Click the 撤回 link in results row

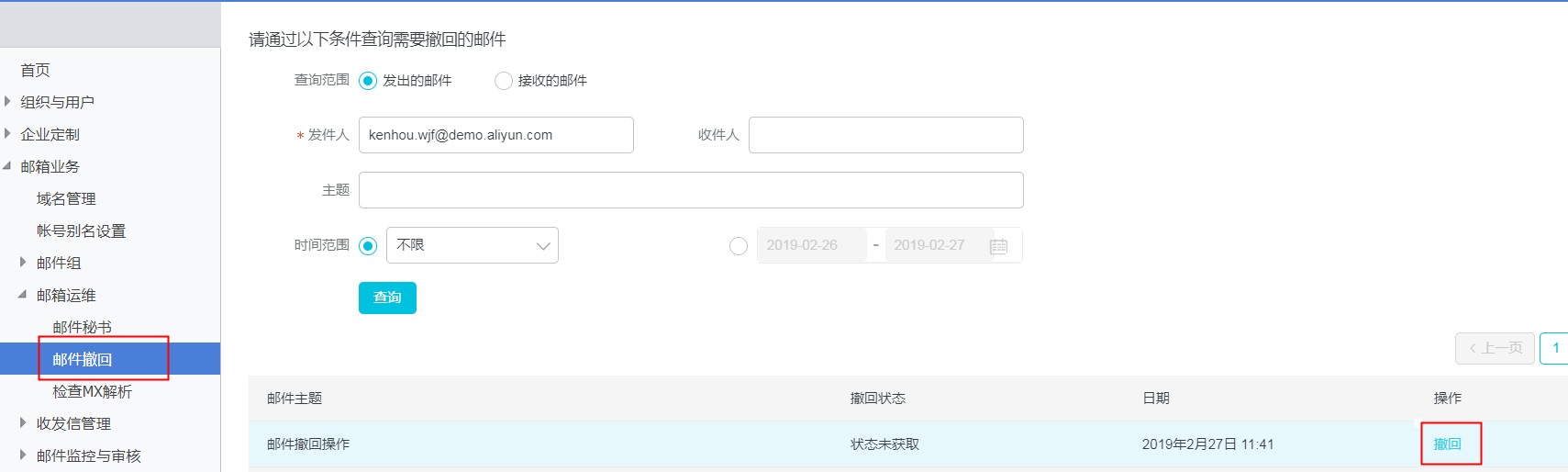click(1447, 444)
